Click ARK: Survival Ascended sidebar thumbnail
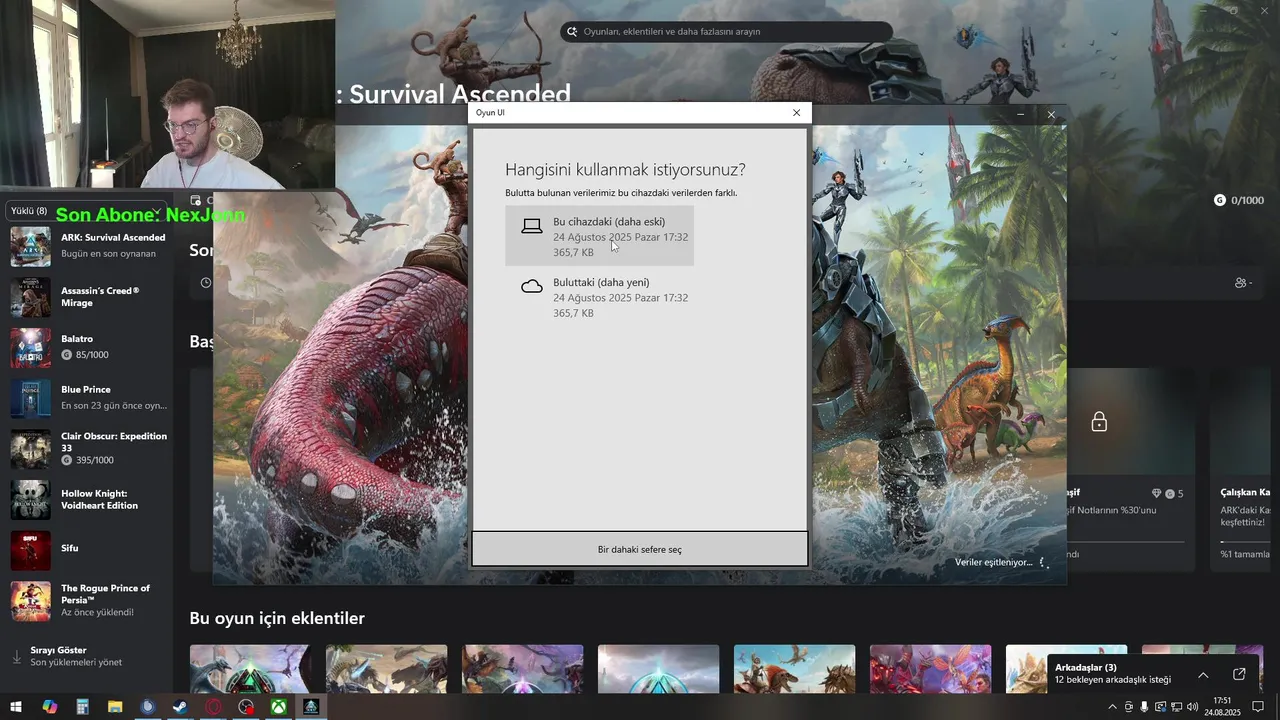1280x720 pixels. pos(31,246)
